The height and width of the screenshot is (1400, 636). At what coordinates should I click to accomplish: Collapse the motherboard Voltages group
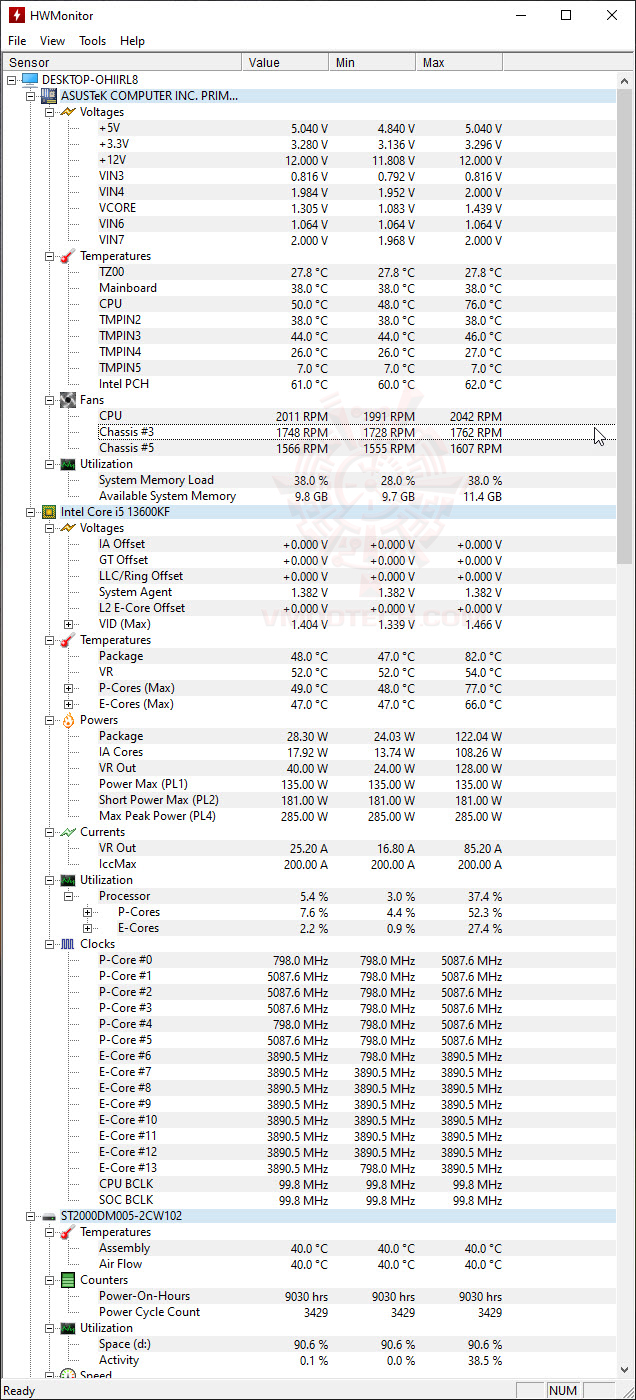click(49, 112)
